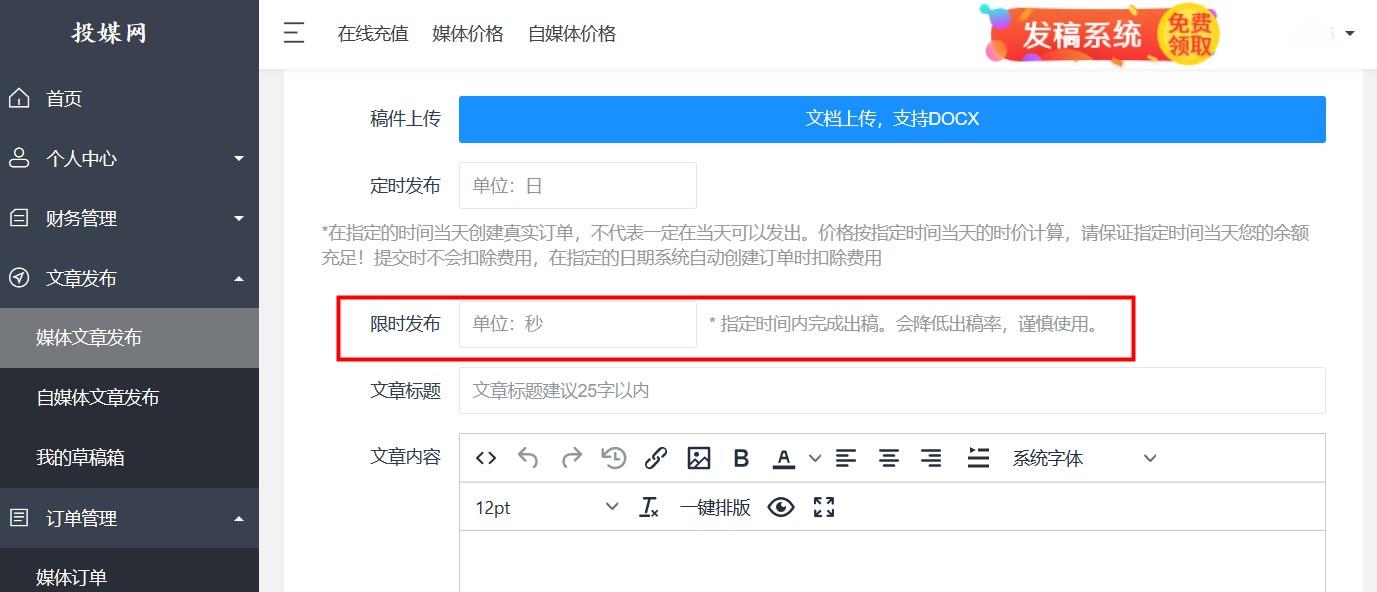Insert a link using the chain icon
Screen dimensions: 1377x592
656,458
